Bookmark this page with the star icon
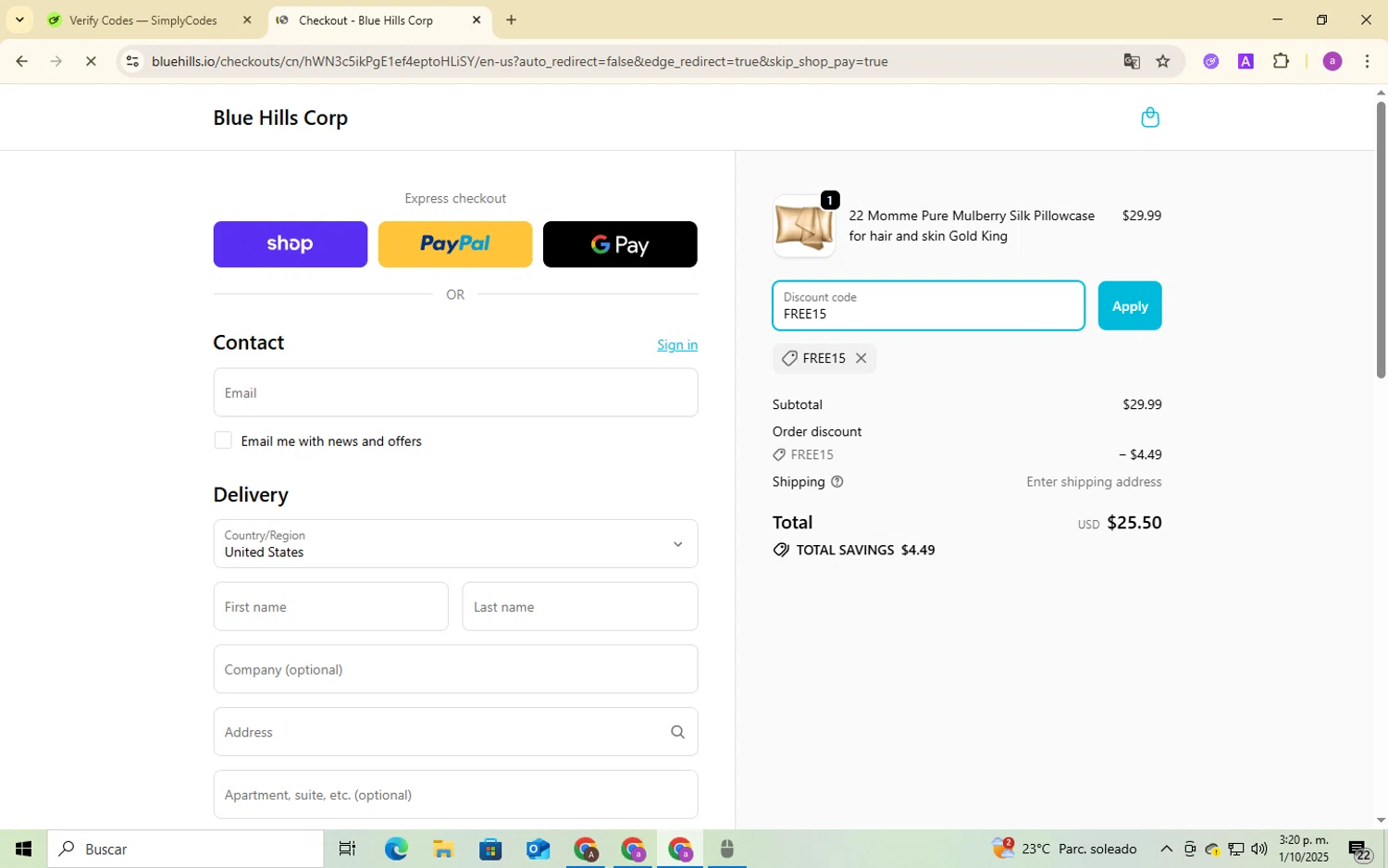The image size is (1388, 868). click(1163, 61)
